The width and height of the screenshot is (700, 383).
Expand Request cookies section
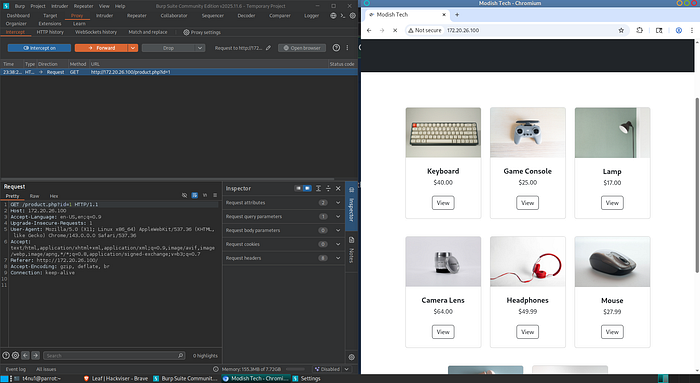[x=338, y=244]
